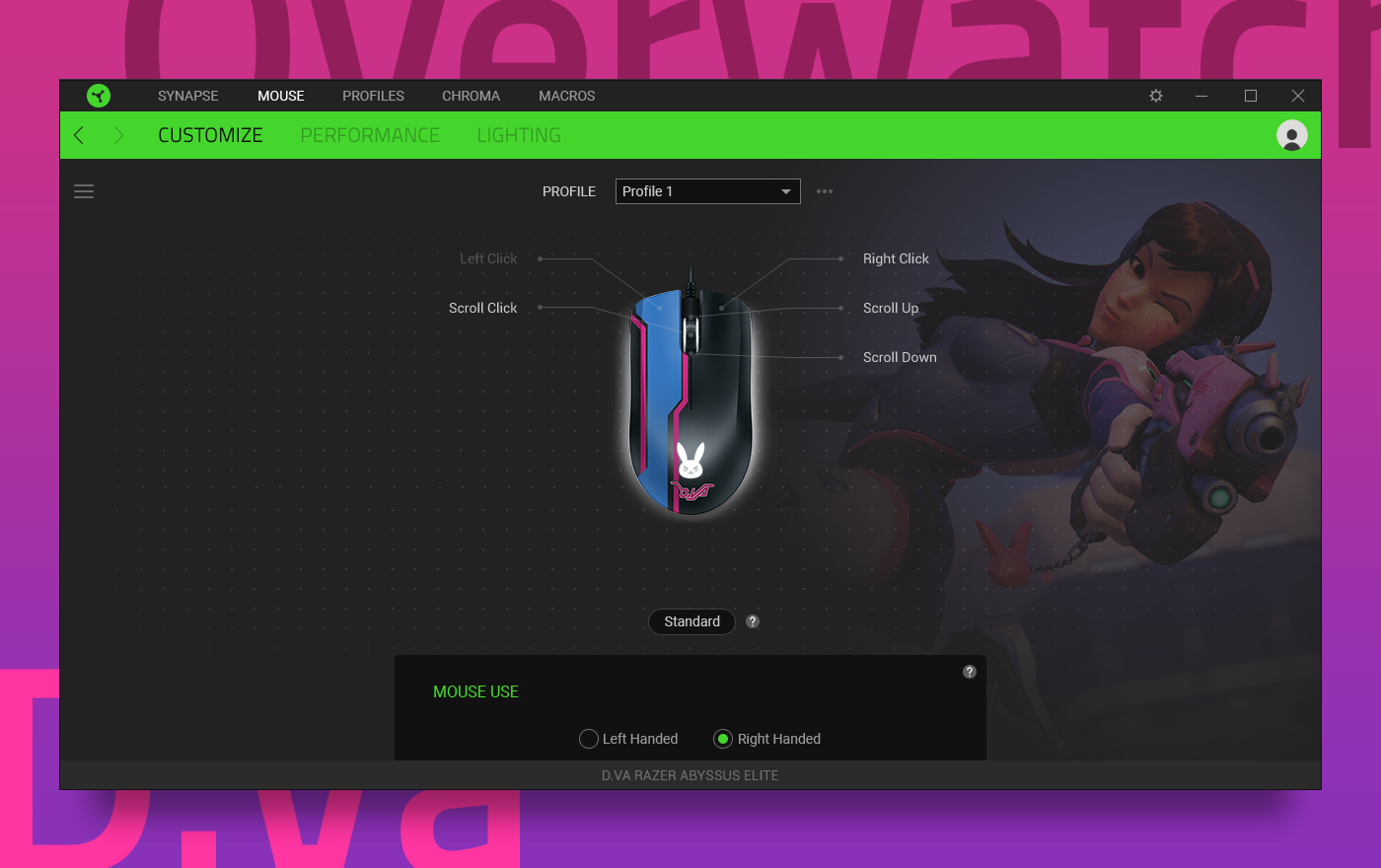This screenshot has width=1381, height=868.
Task: Open Mouse Use panel help icon
Action: pos(970,672)
